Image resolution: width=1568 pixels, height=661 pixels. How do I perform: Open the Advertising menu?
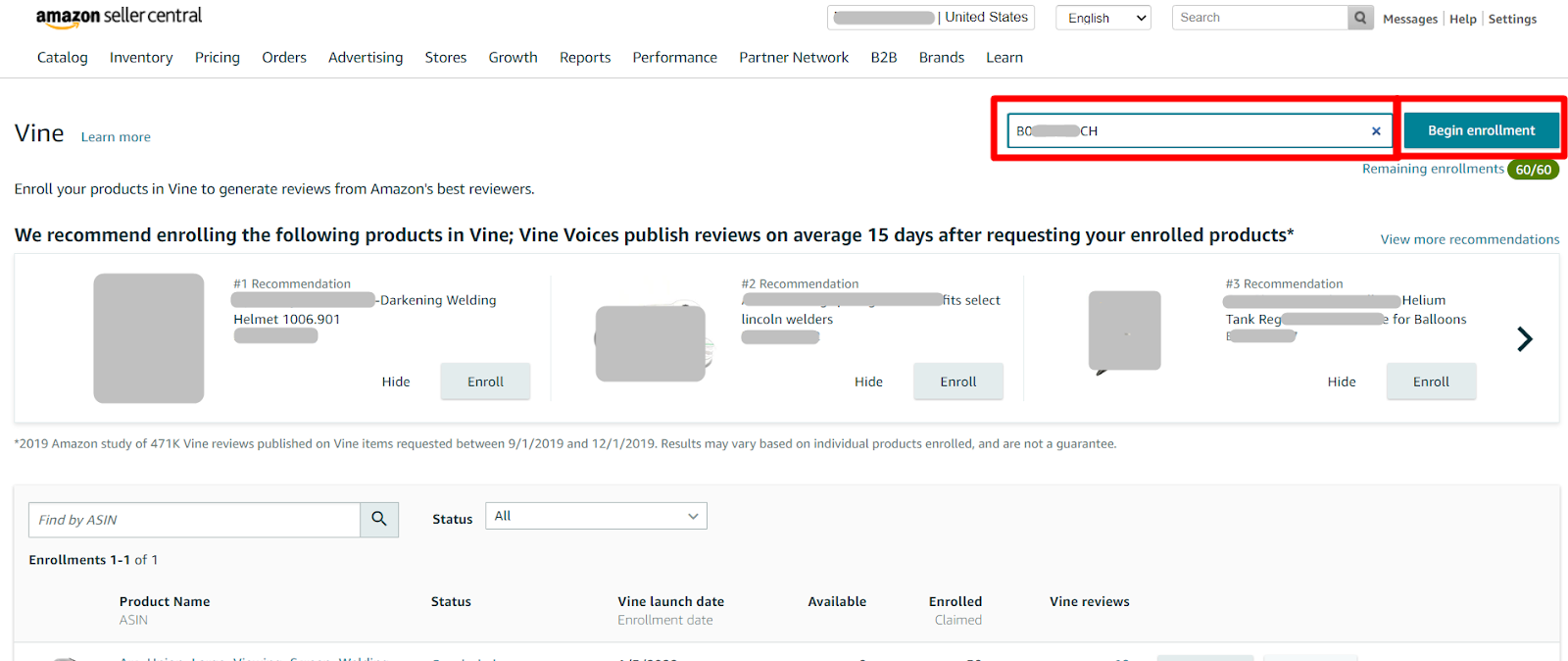[x=366, y=58]
